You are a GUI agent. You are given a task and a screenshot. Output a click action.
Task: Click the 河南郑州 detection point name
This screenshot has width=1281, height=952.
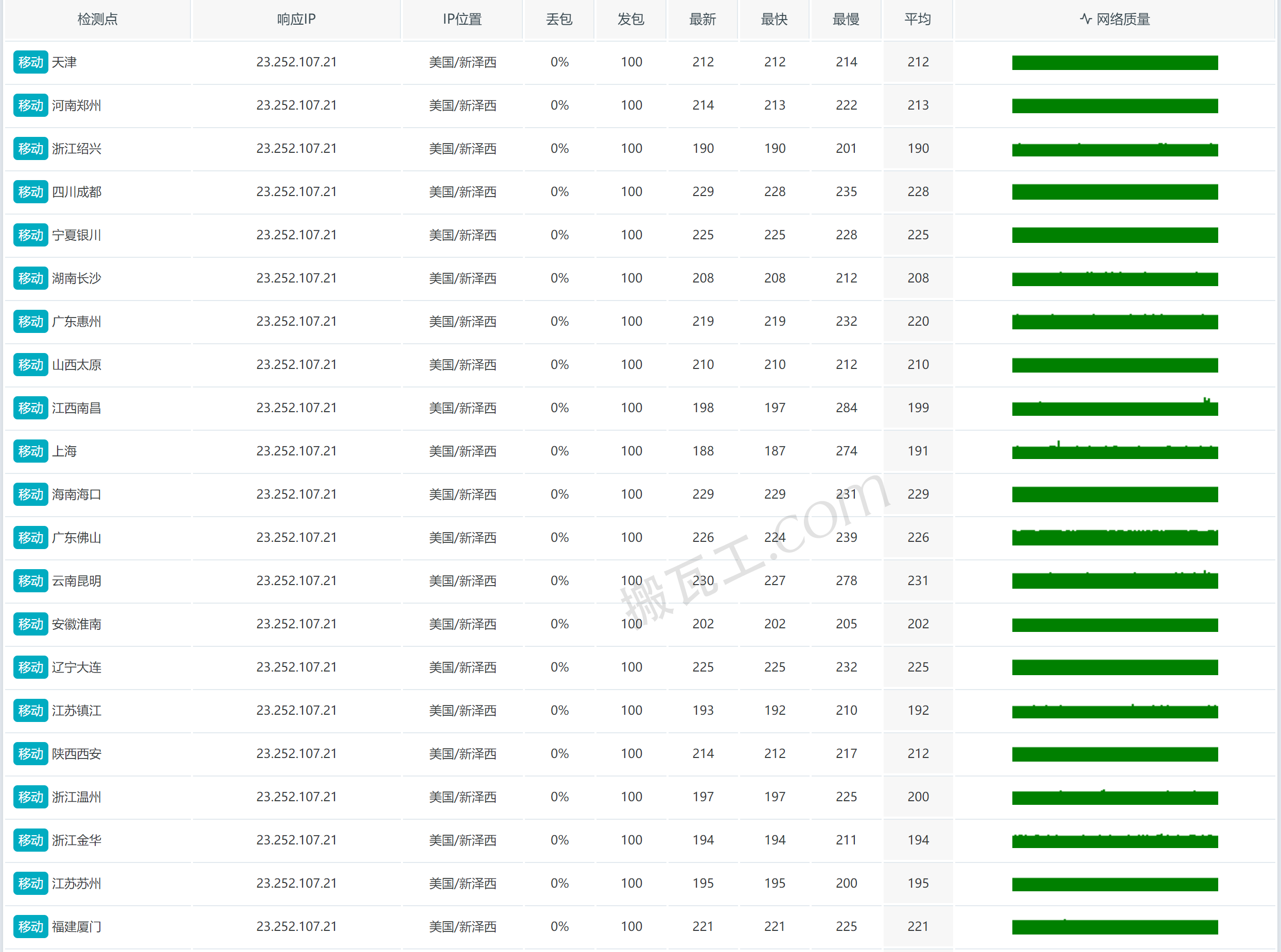pyautogui.click(x=77, y=105)
